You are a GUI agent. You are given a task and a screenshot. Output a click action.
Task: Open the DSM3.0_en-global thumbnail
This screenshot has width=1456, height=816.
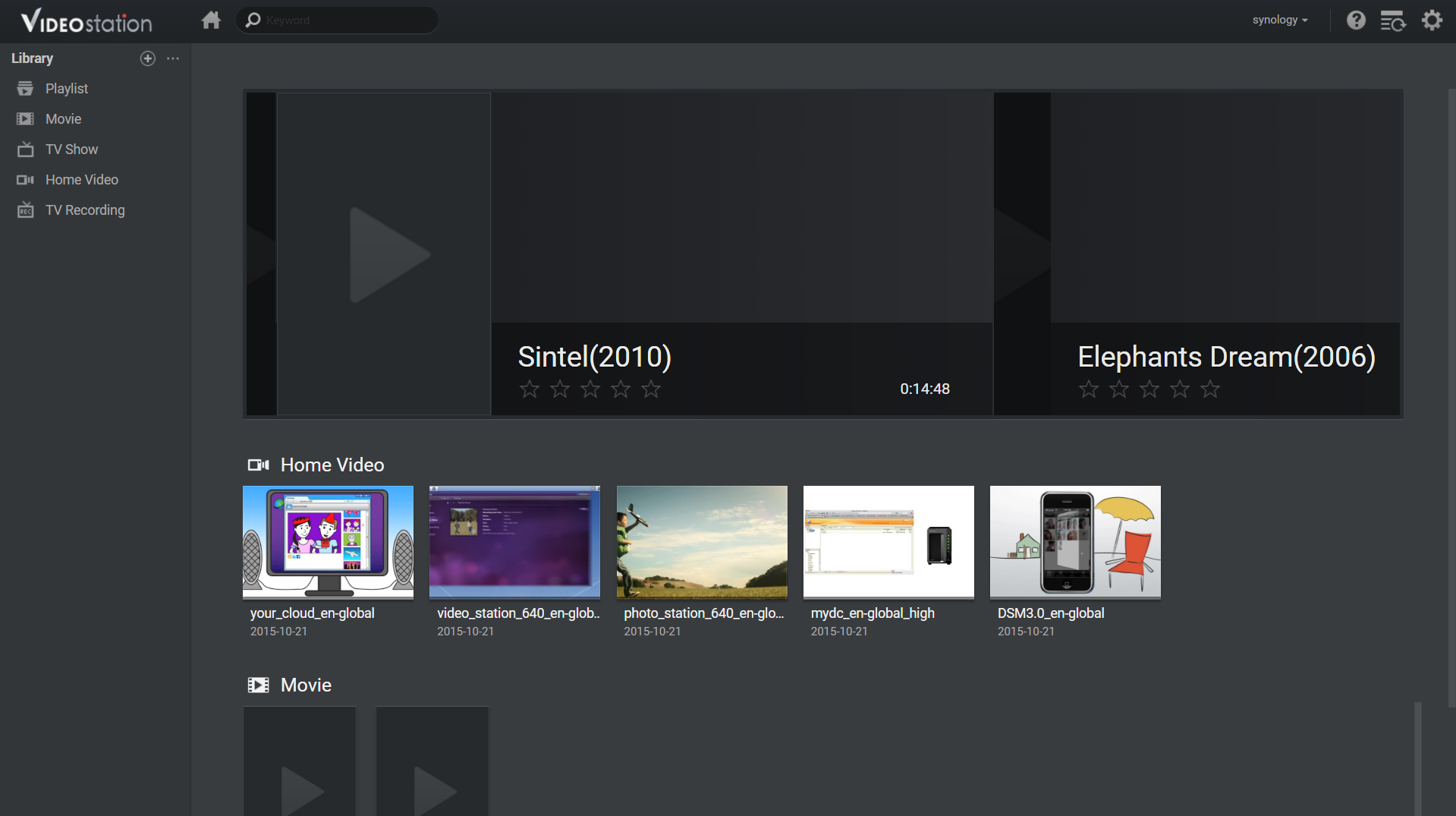pyautogui.click(x=1075, y=542)
